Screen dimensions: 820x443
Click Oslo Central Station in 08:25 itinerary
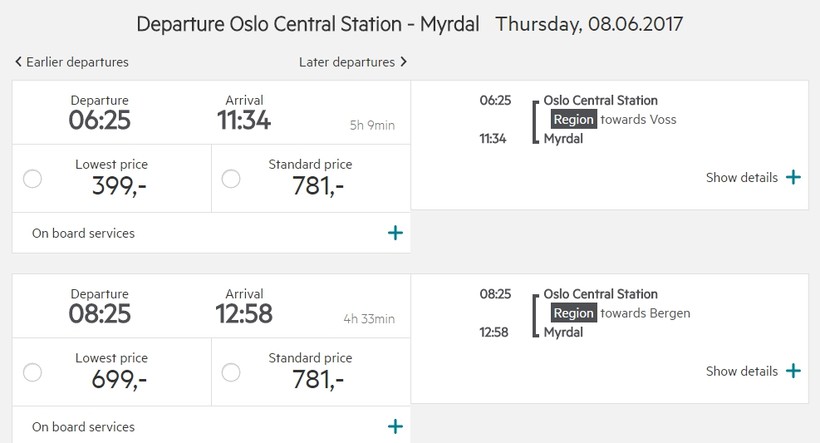click(x=600, y=294)
